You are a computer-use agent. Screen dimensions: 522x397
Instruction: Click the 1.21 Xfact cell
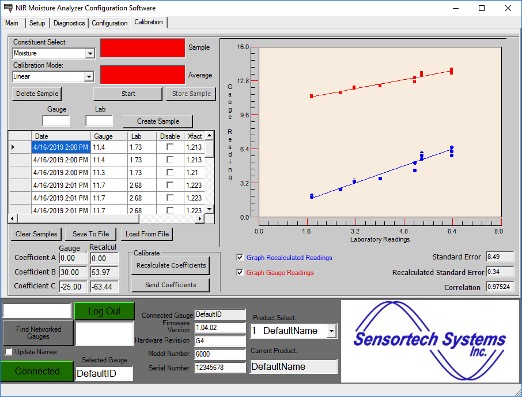pyautogui.click(x=194, y=172)
